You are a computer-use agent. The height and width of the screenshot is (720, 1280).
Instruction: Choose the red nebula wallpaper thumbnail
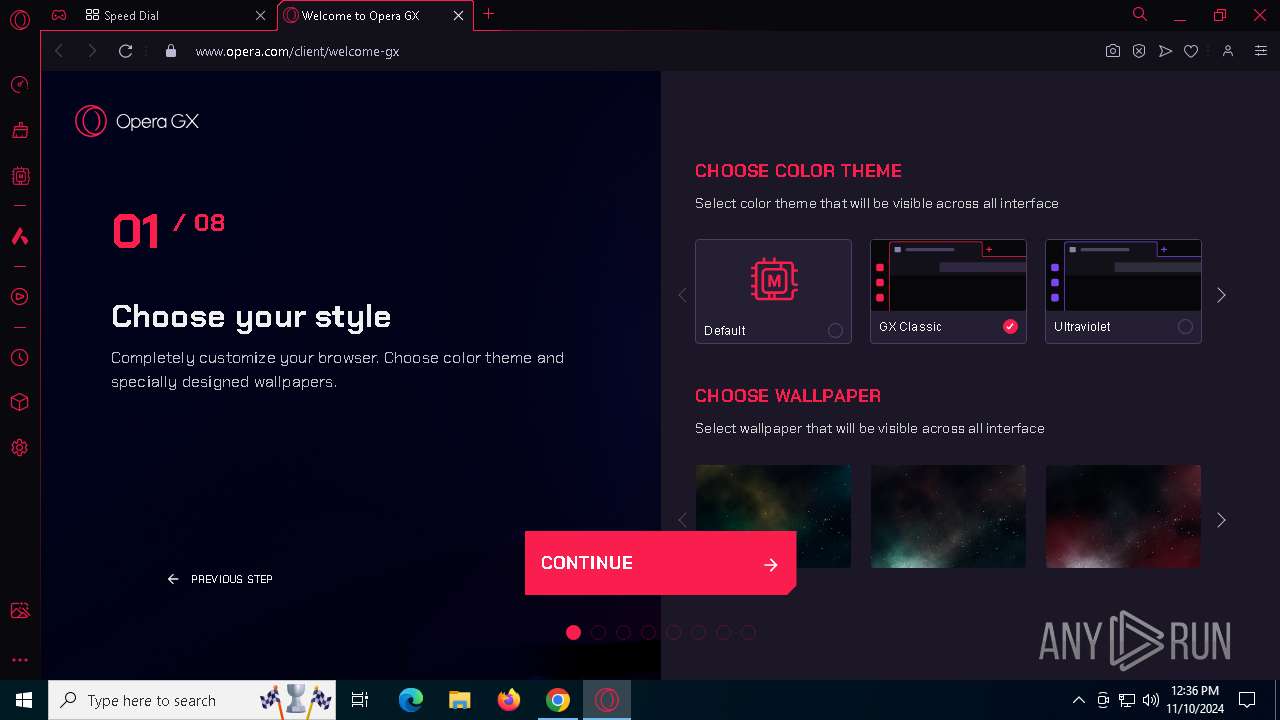pos(1123,516)
